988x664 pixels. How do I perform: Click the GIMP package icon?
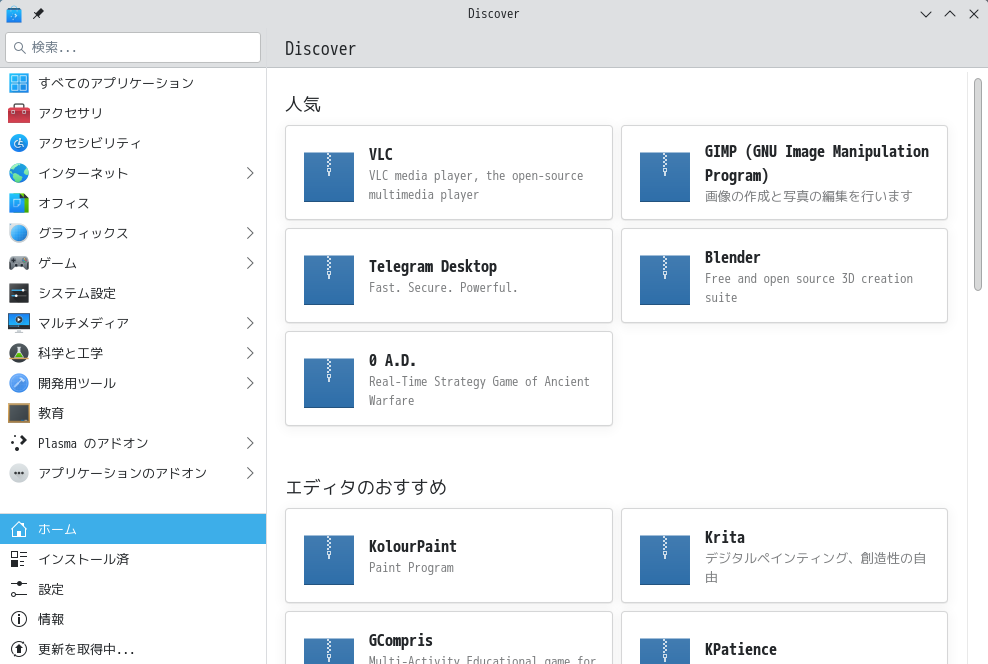(x=665, y=176)
